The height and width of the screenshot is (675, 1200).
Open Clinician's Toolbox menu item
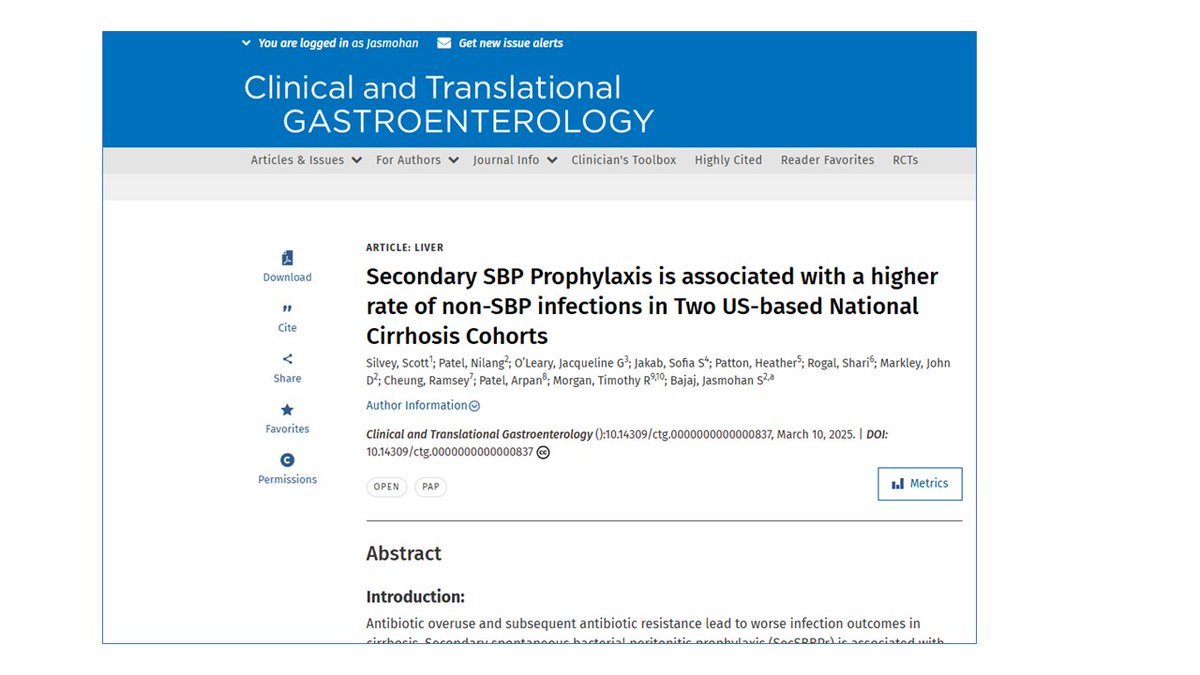624,160
